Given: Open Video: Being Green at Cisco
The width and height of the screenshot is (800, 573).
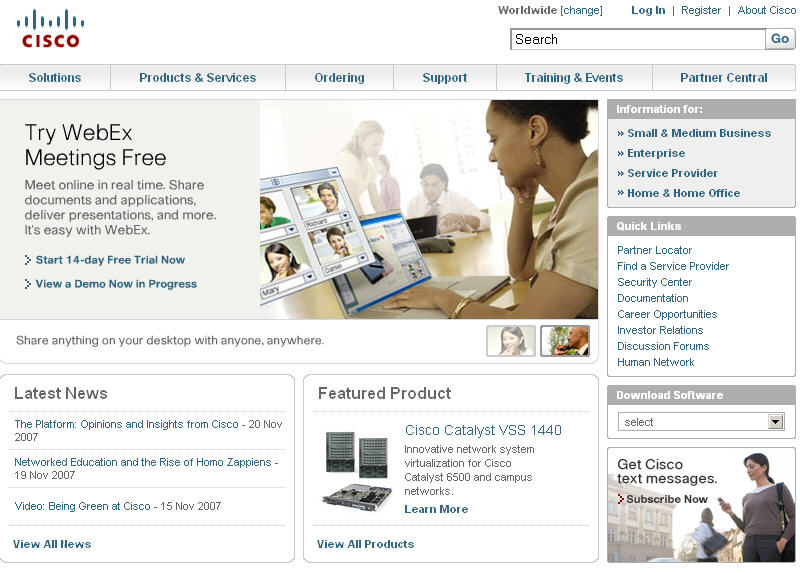Looking at the screenshot, I should [x=83, y=506].
